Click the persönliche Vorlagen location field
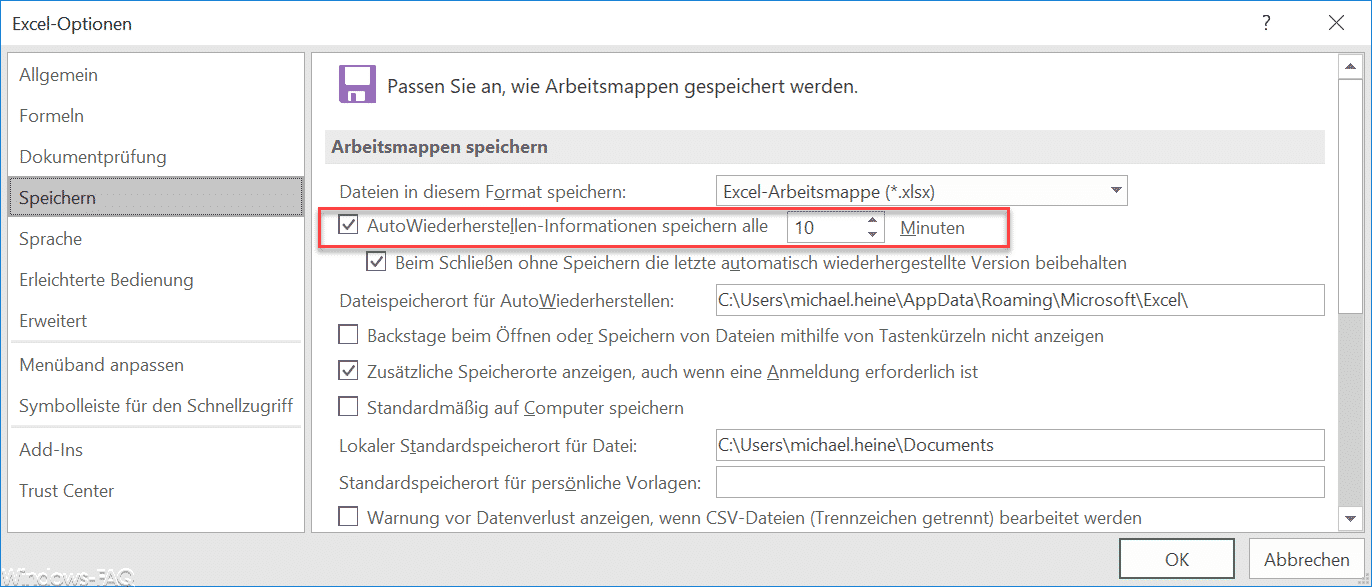The width and height of the screenshot is (1372, 587). [x=1020, y=482]
